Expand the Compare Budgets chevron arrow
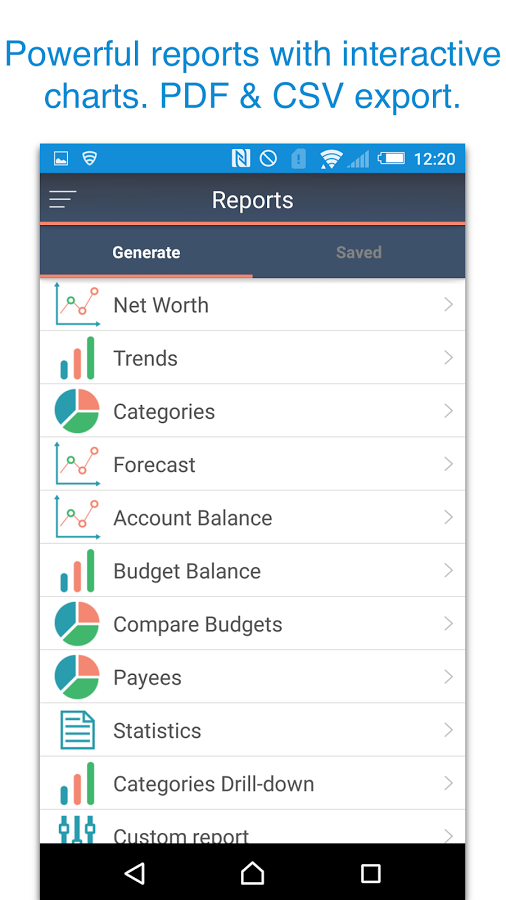Screen dimensions: 506x900 (449, 623)
